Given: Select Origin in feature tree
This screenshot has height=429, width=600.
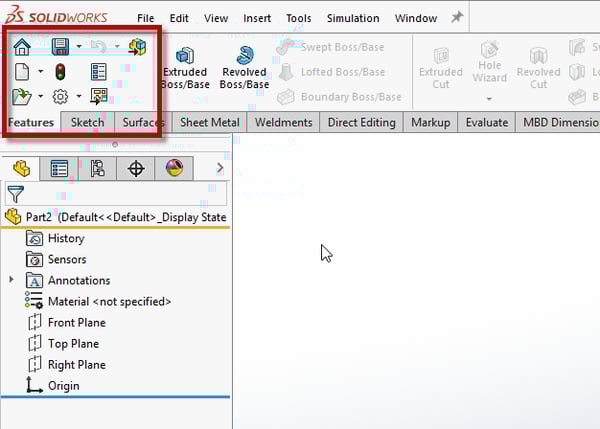Looking at the screenshot, I should tap(53, 385).
